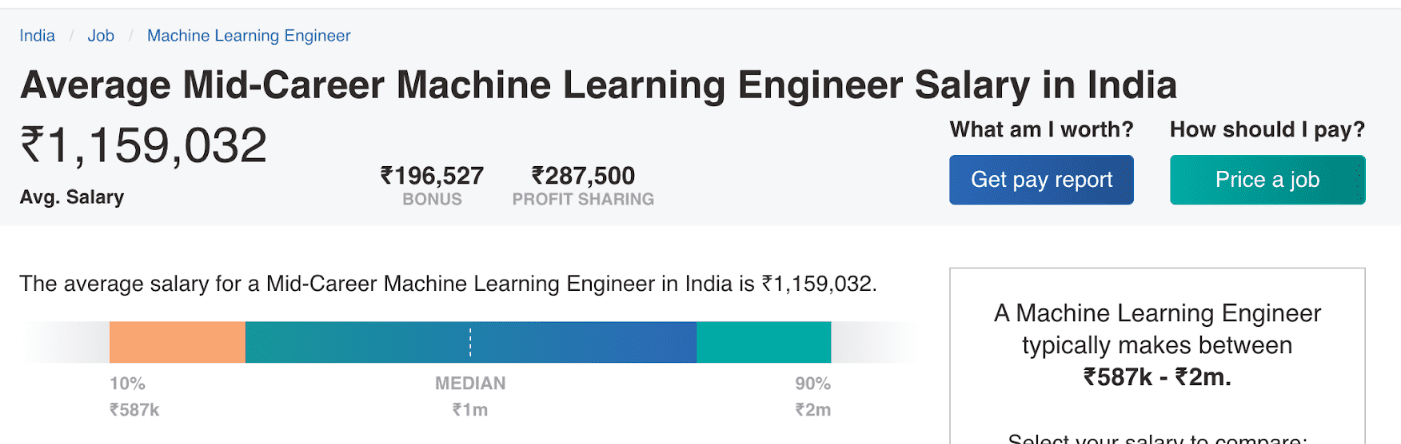Click the average salary summary sentence
Viewport: 1401px width, 444px height.
pyautogui.click(x=448, y=284)
